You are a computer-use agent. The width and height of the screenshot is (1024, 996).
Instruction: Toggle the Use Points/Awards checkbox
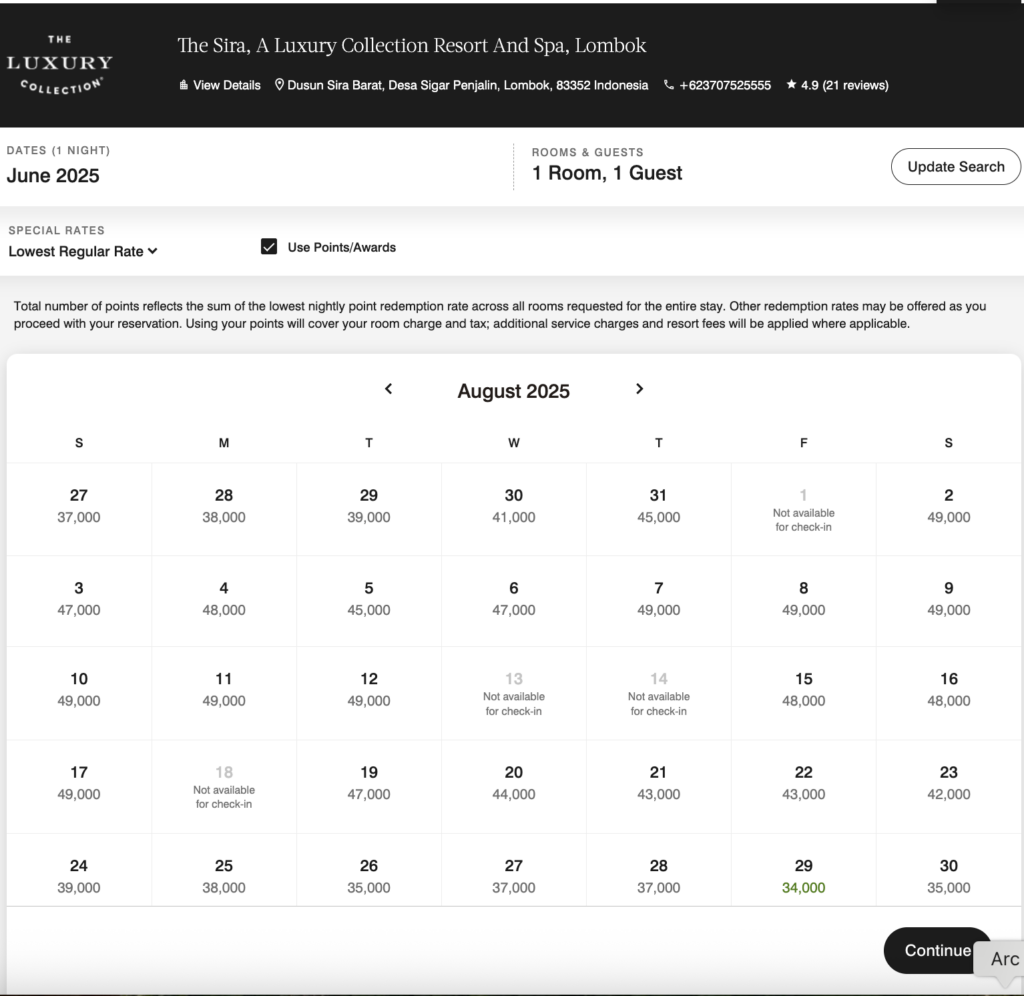pyautogui.click(x=269, y=247)
